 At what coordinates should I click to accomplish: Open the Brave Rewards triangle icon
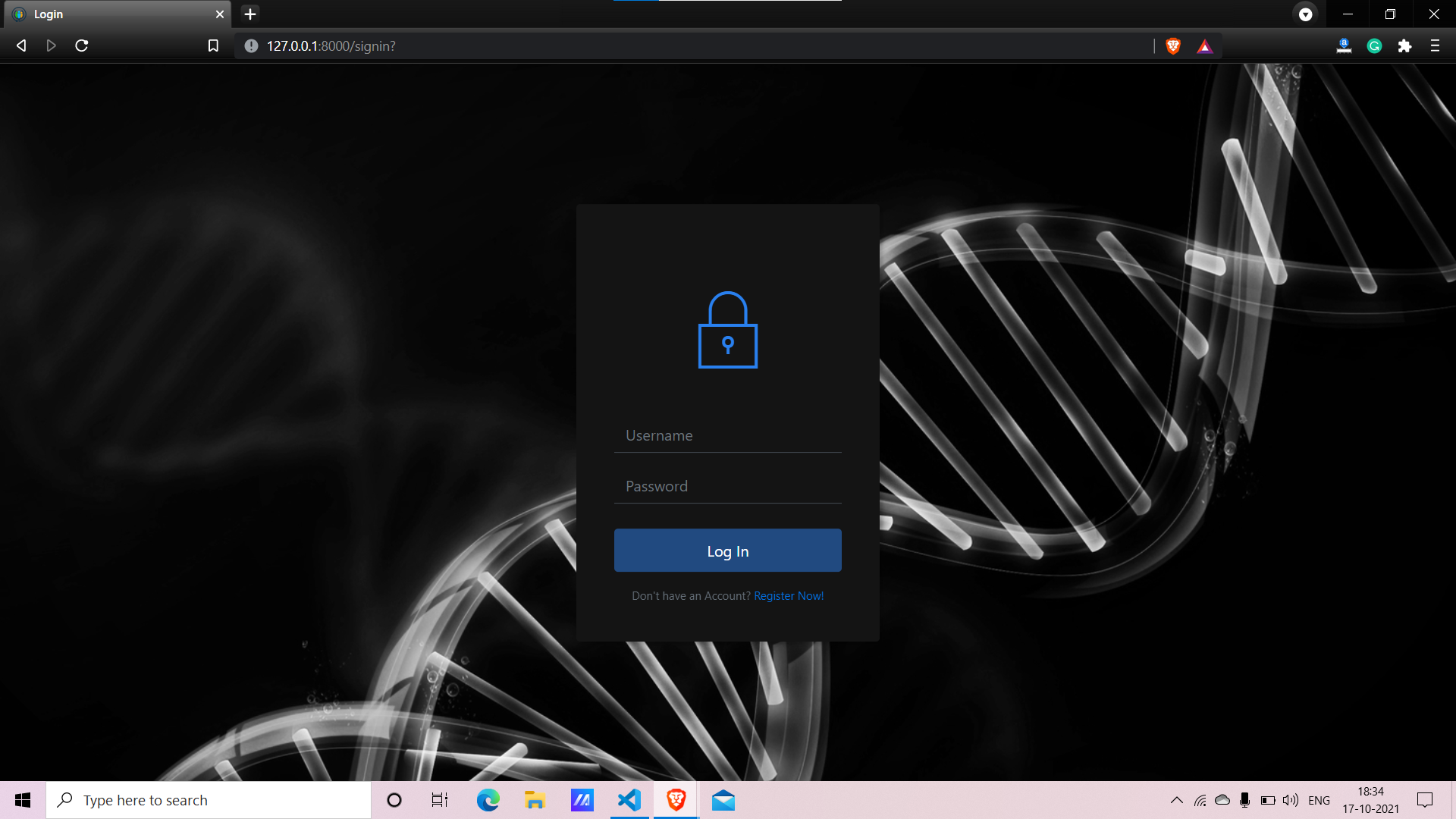pyautogui.click(x=1204, y=46)
